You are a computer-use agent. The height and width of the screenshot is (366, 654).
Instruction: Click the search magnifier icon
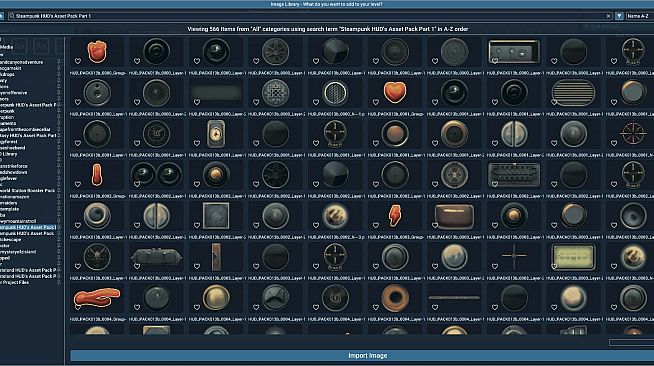[11, 16]
